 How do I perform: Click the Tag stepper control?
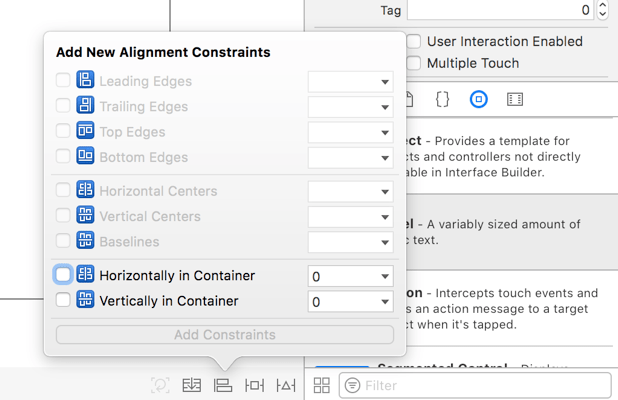click(602, 10)
